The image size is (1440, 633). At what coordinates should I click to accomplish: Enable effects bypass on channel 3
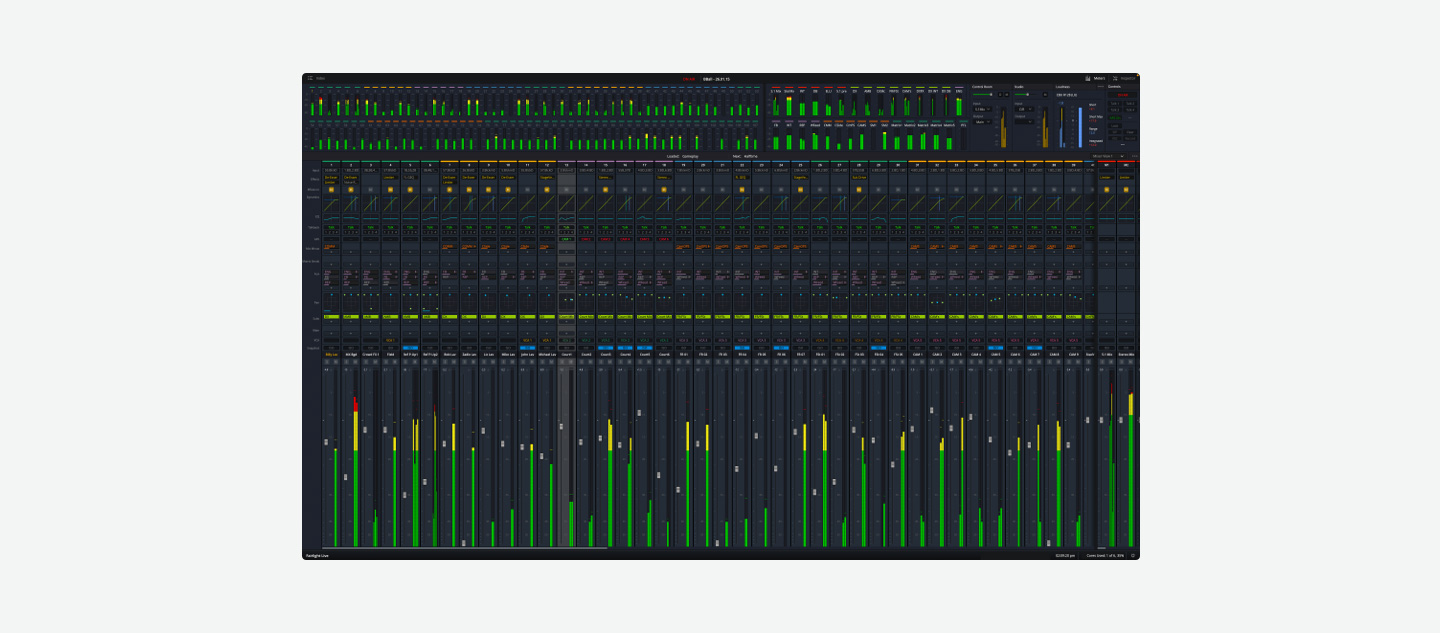370,189
